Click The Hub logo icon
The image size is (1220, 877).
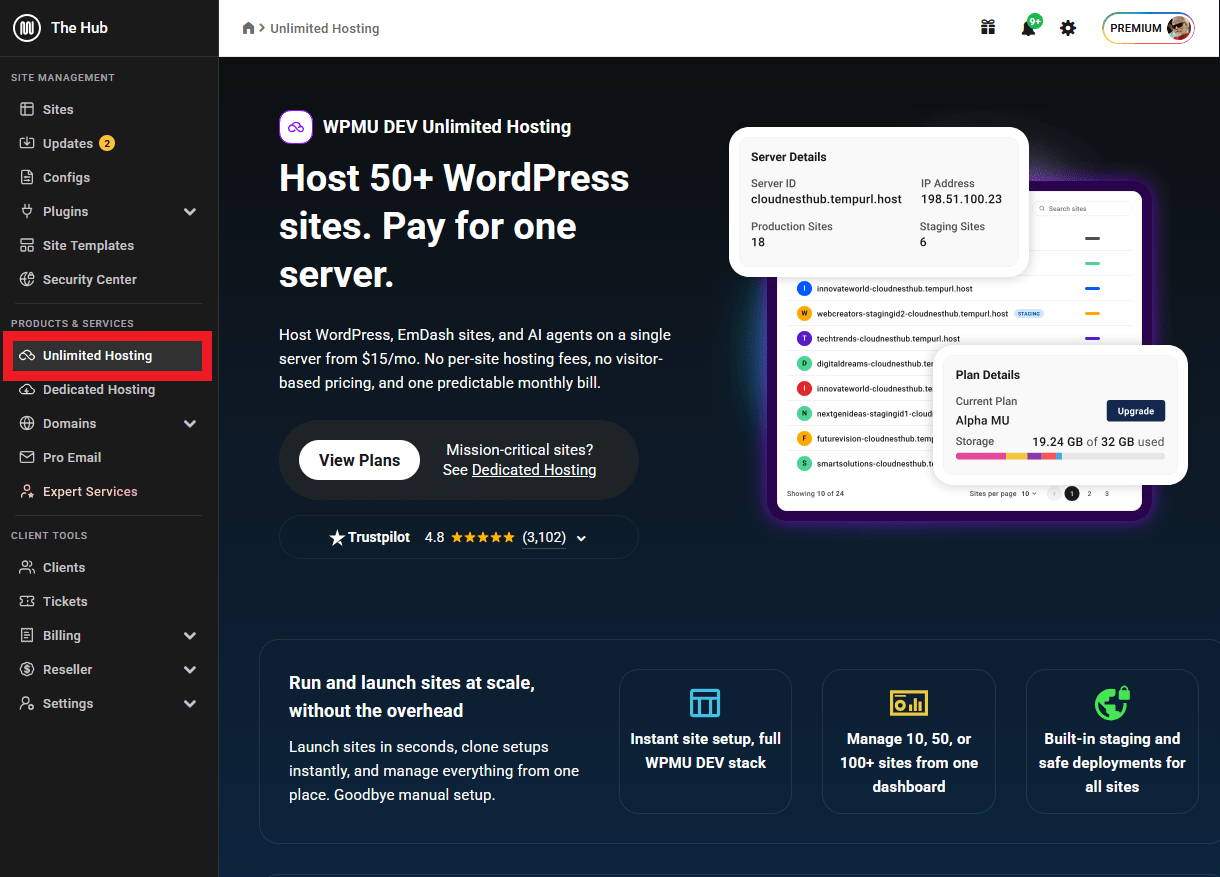click(27, 28)
